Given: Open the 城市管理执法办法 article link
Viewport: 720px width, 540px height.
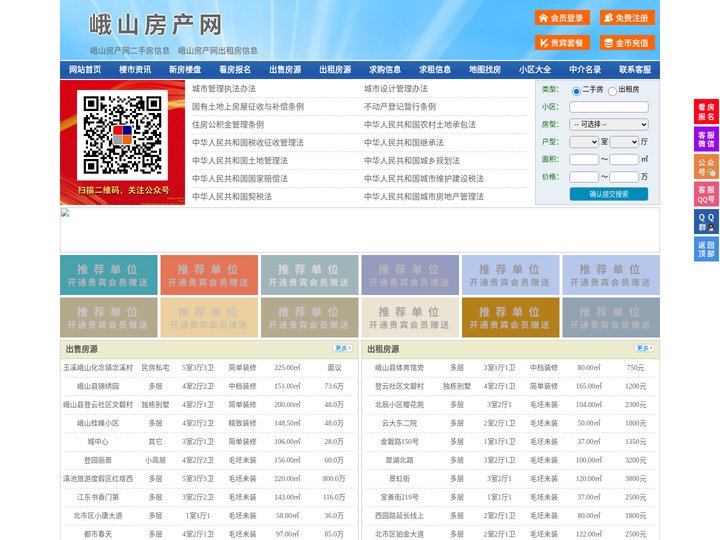Looking at the screenshot, I should click(224, 89).
